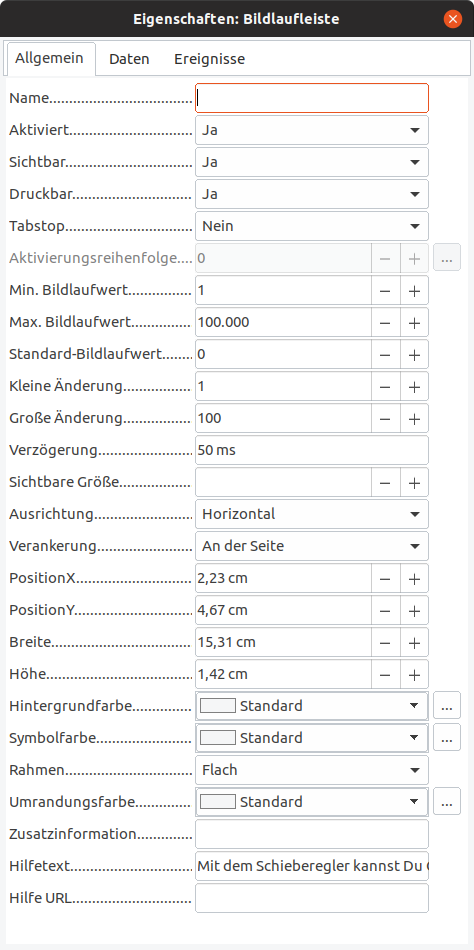Decrease the Breite value
Viewport: 474px width, 950px height.
(386, 642)
